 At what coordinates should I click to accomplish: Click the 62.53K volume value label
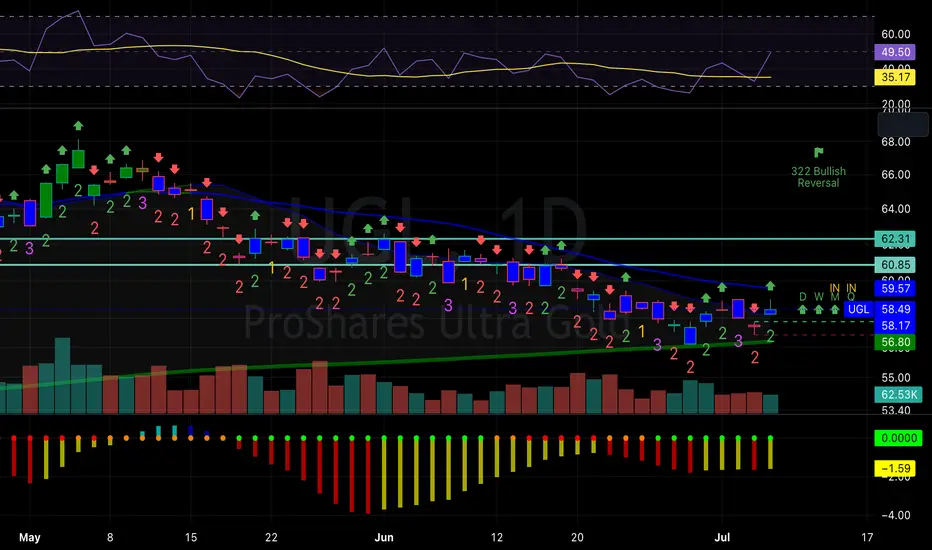coord(898,395)
